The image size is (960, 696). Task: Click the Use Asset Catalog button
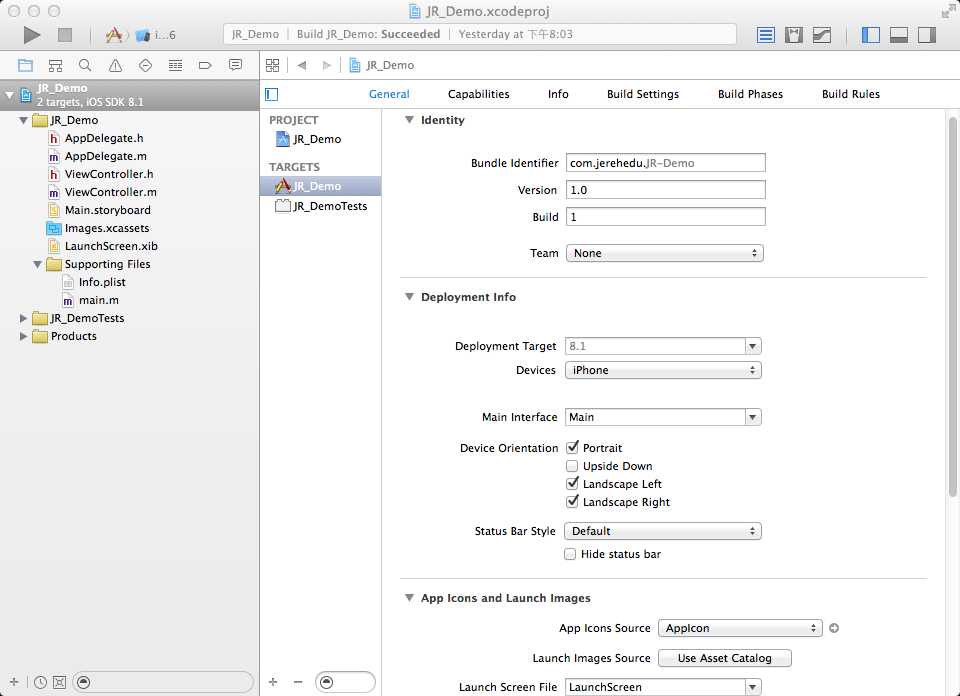(725, 658)
